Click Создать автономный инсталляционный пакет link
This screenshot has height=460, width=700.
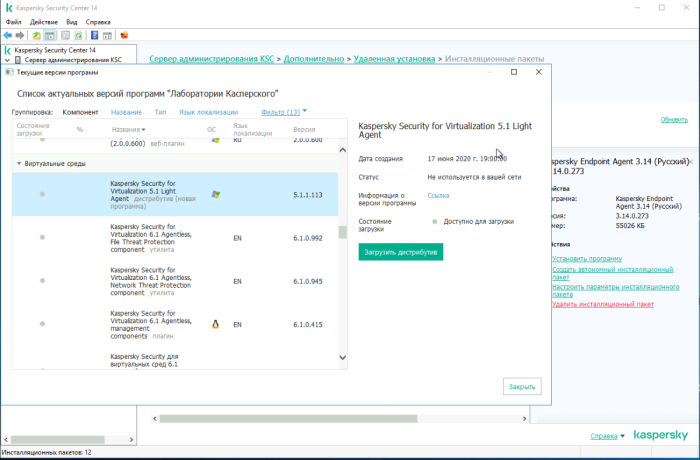(x=612, y=273)
